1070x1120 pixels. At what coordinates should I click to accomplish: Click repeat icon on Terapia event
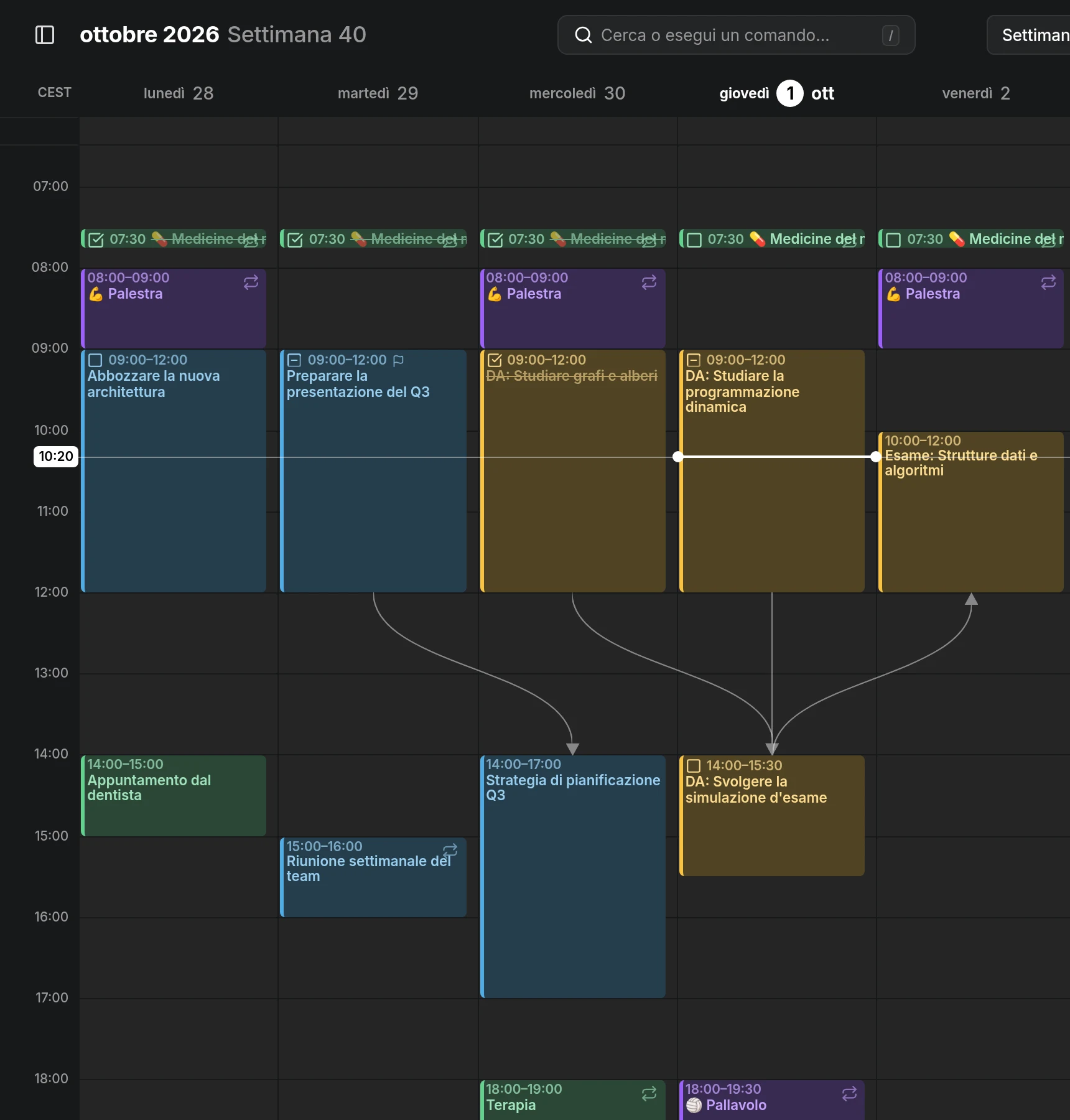(649, 1094)
